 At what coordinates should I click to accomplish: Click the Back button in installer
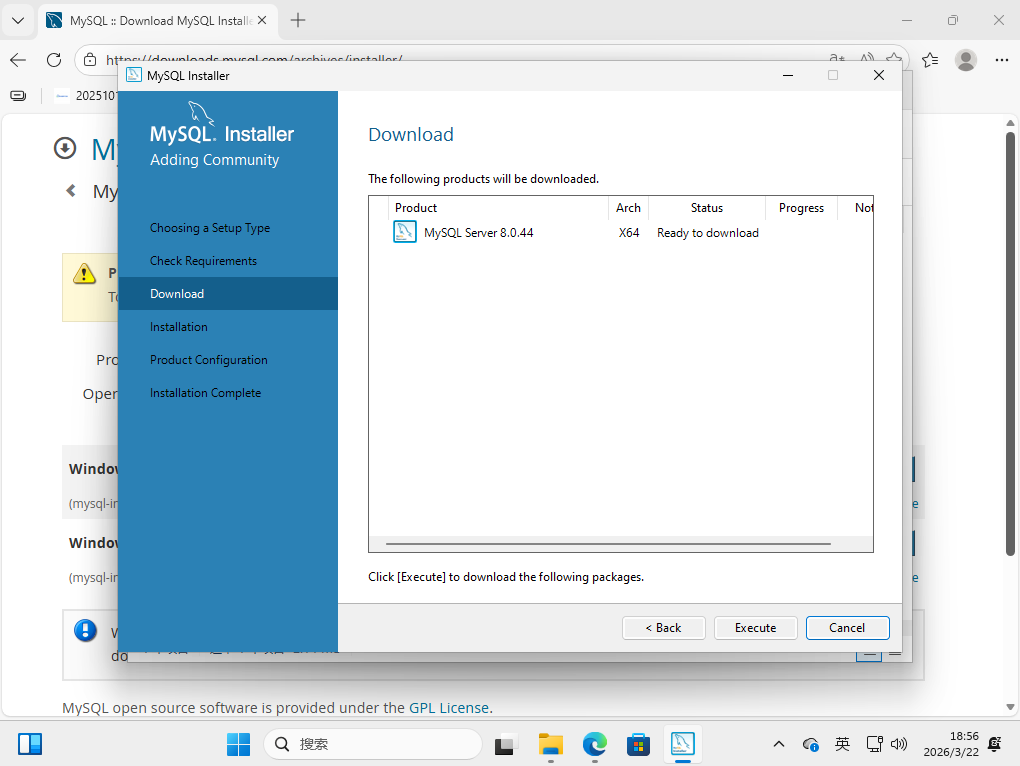pyautogui.click(x=664, y=627)
